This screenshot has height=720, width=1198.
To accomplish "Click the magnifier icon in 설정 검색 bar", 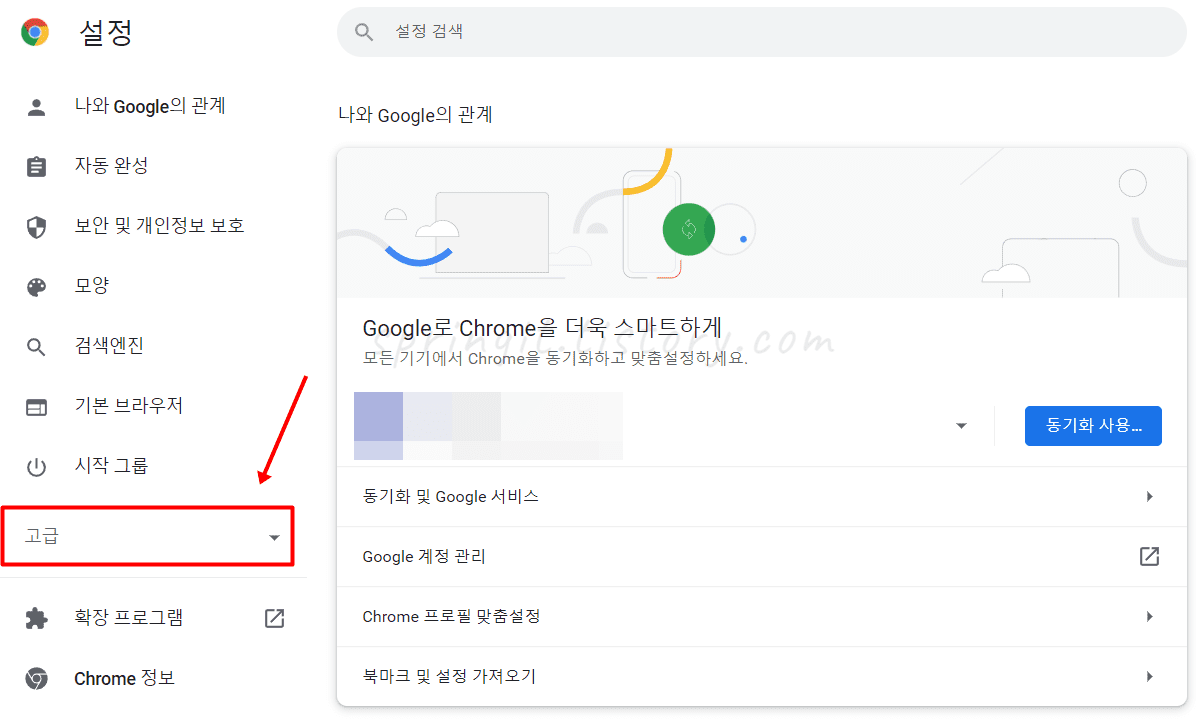I will click(x=364, y=32).
